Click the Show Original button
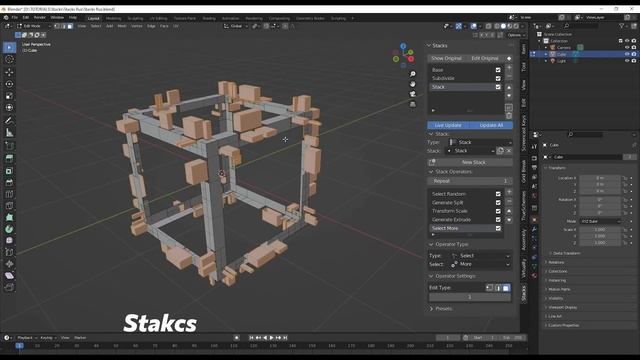The width and height of the screenshot is (640, 360). (x=447, y=58)
